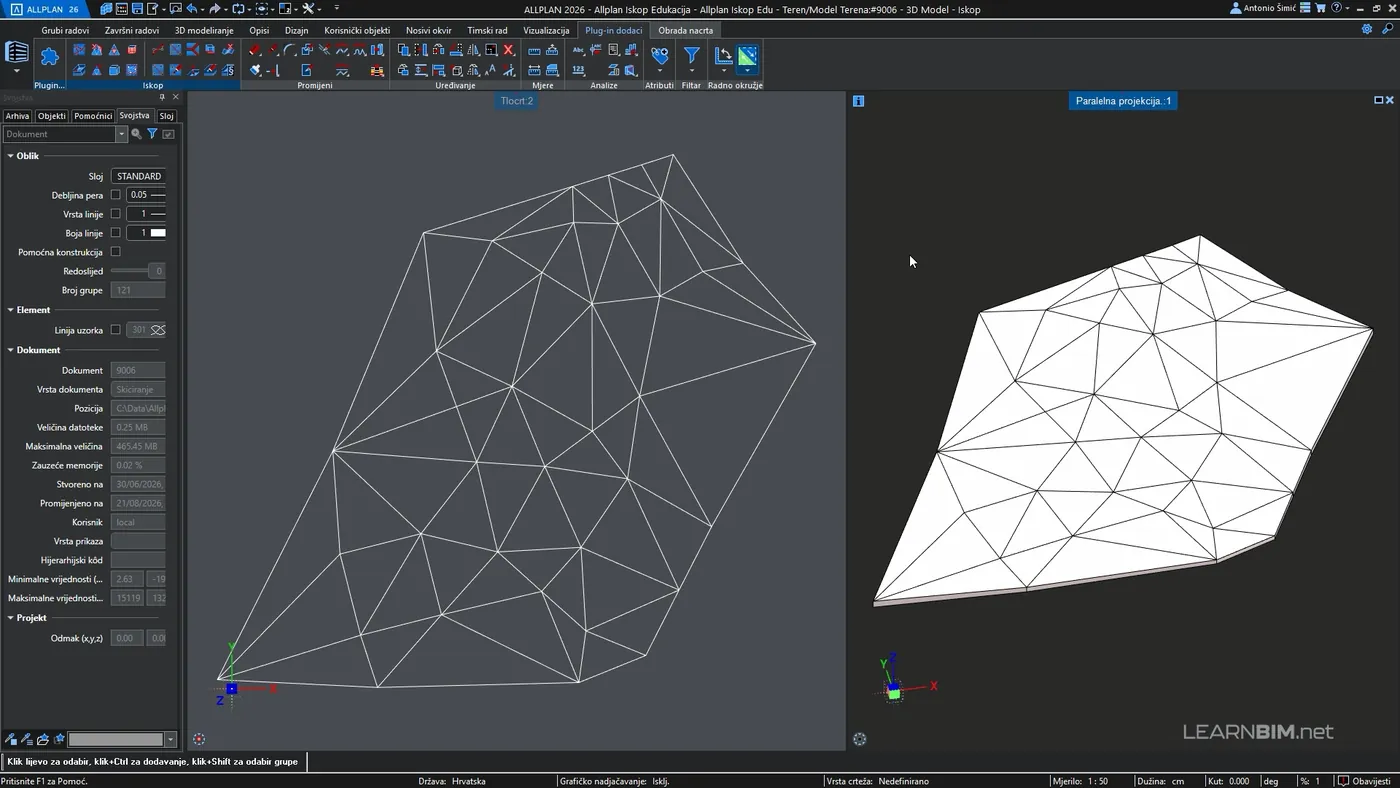Click the Odmak first value field
The image size is (1400, 788).
point(127,638)
